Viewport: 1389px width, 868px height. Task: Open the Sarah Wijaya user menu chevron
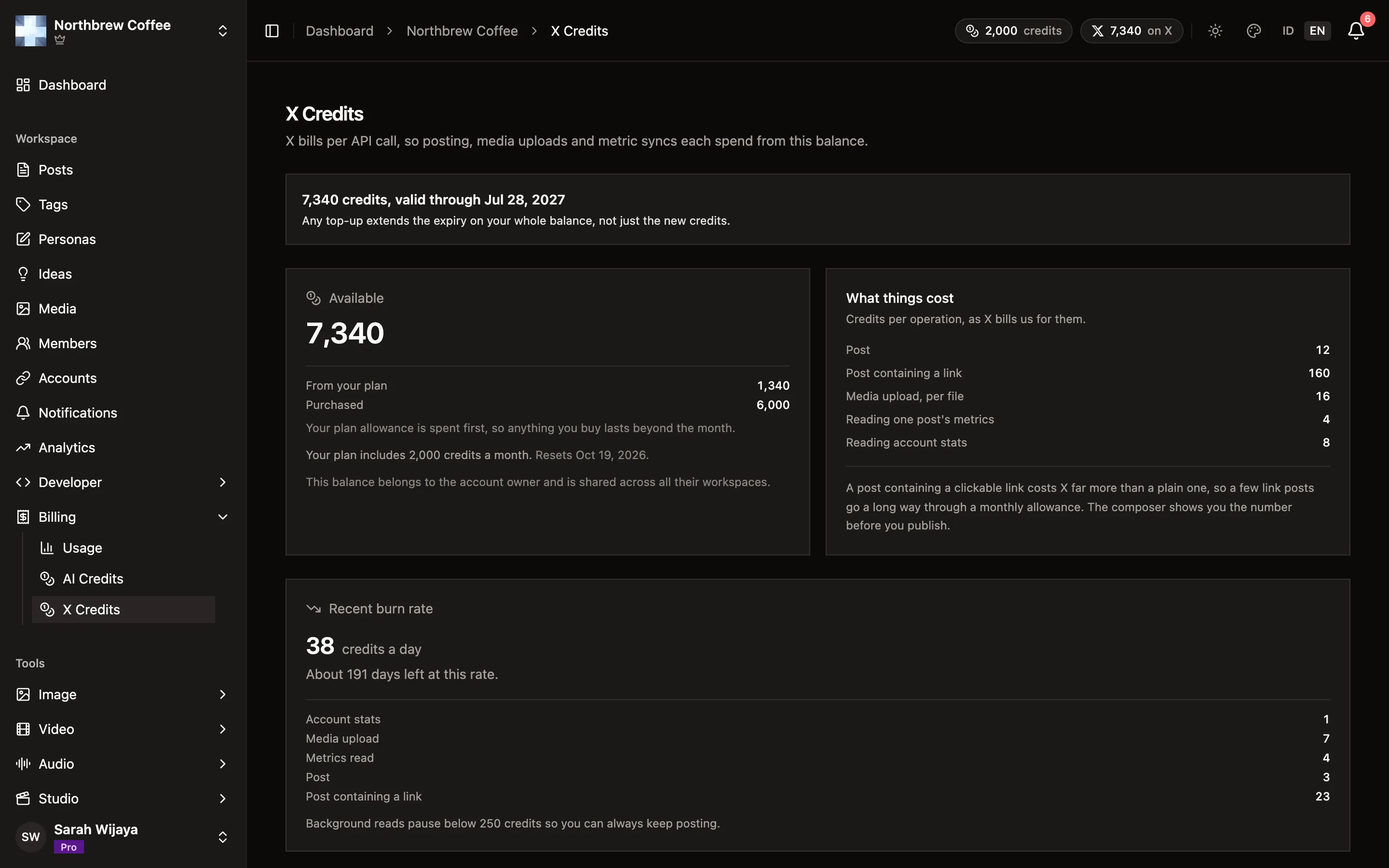click(223, 837)
